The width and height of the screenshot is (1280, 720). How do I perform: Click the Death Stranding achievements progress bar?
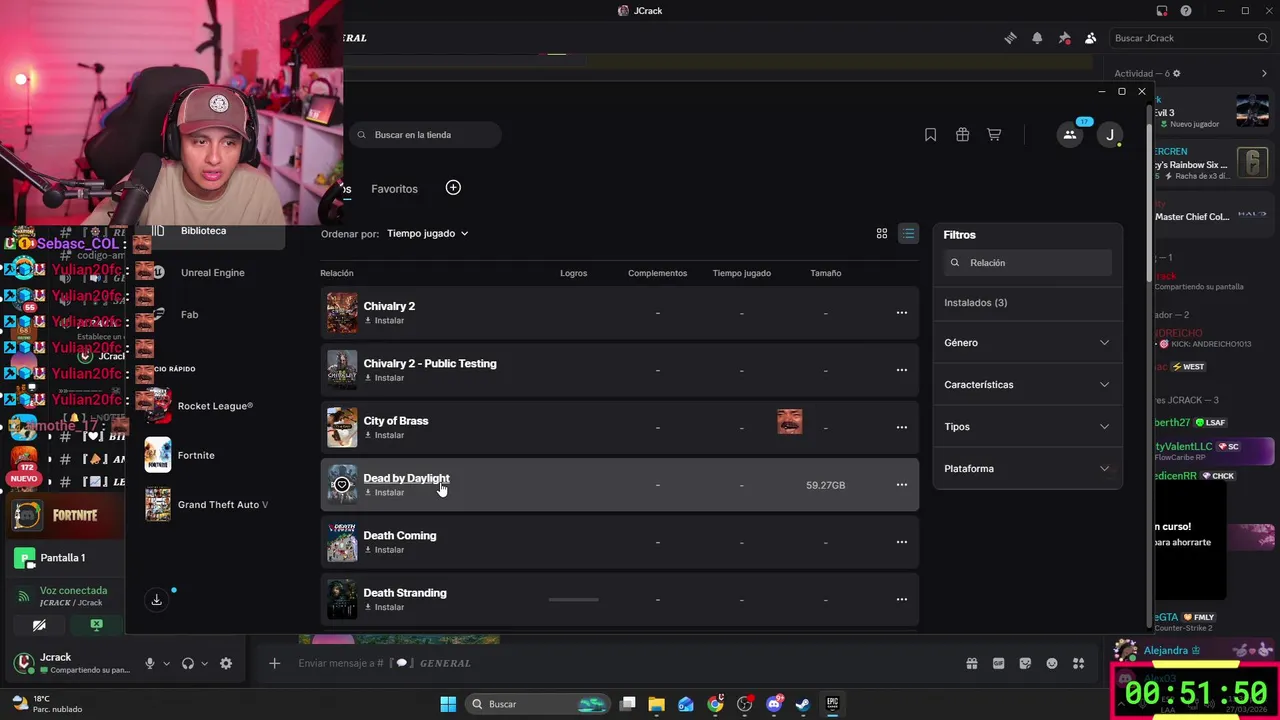point(573,599)
